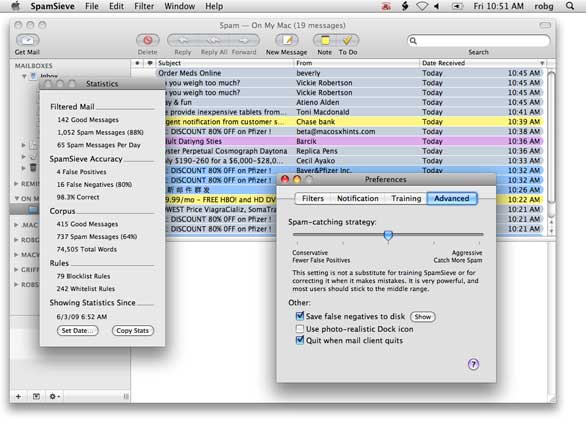586x440 pixels.
Task: Expand the REMINDERS mailbox section
Action: pos(16,184)
